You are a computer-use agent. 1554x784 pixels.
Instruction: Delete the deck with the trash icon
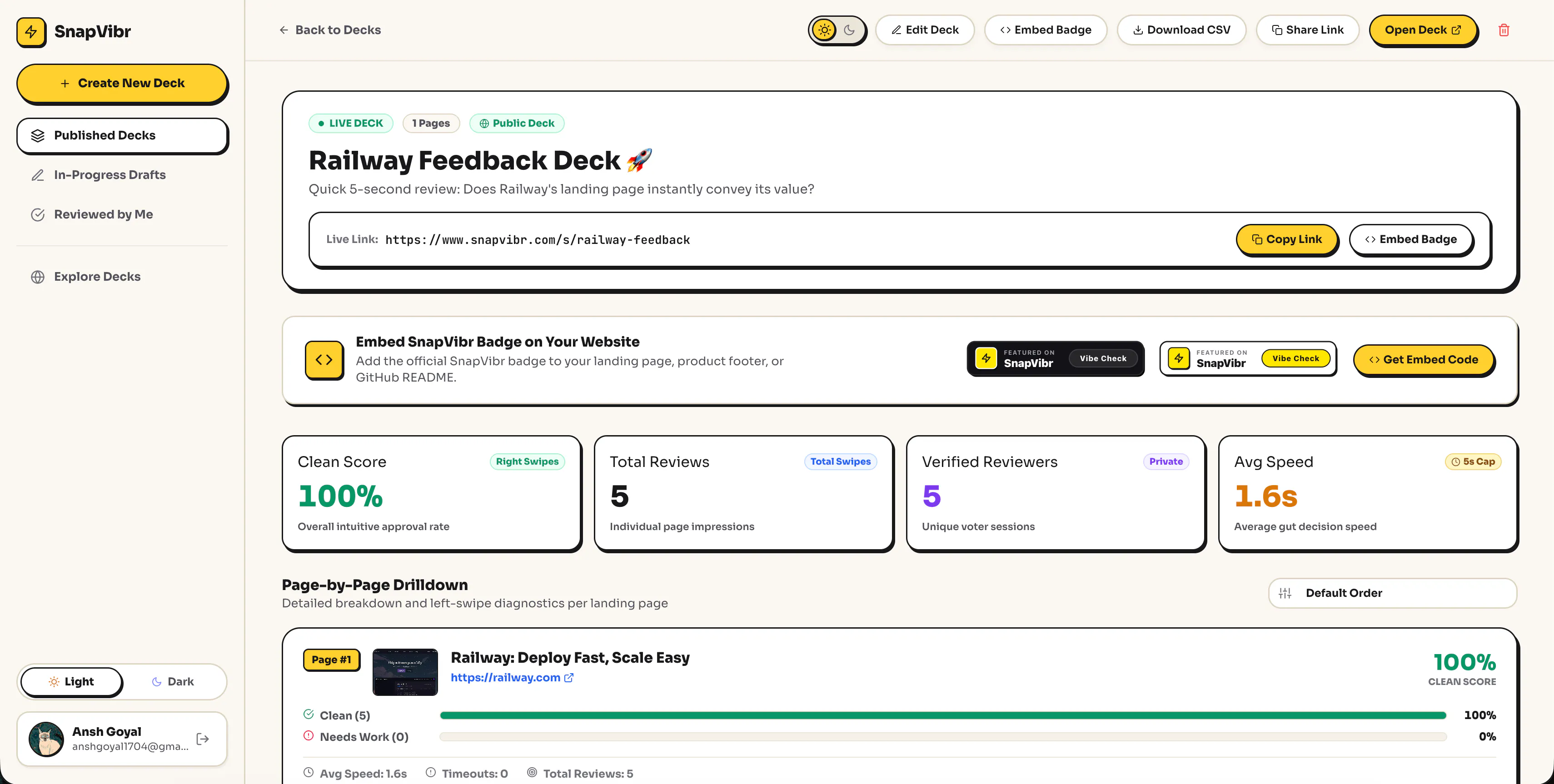(x=1503, y=30)
